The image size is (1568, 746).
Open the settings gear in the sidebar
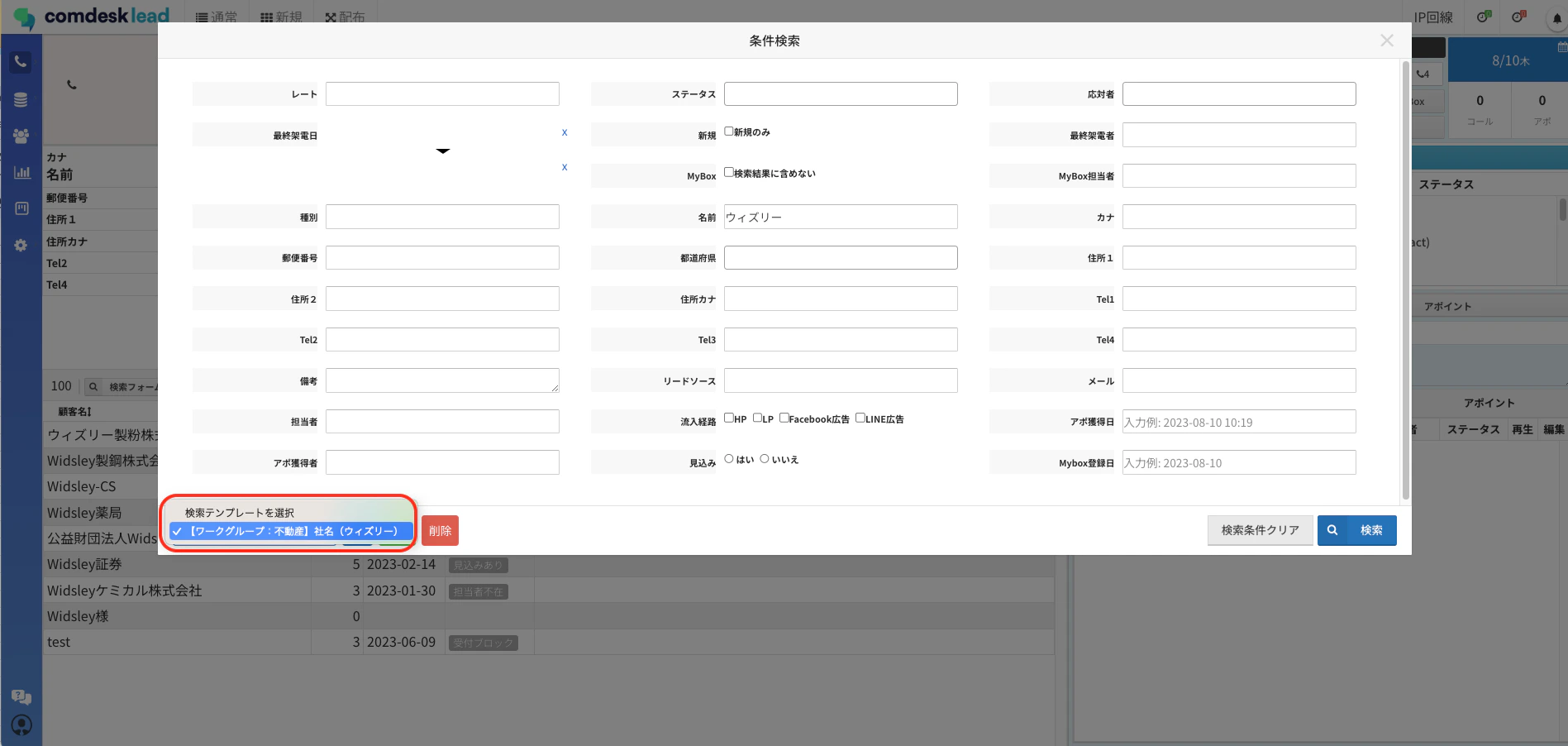pyautogui.click(x=21, y=246)
